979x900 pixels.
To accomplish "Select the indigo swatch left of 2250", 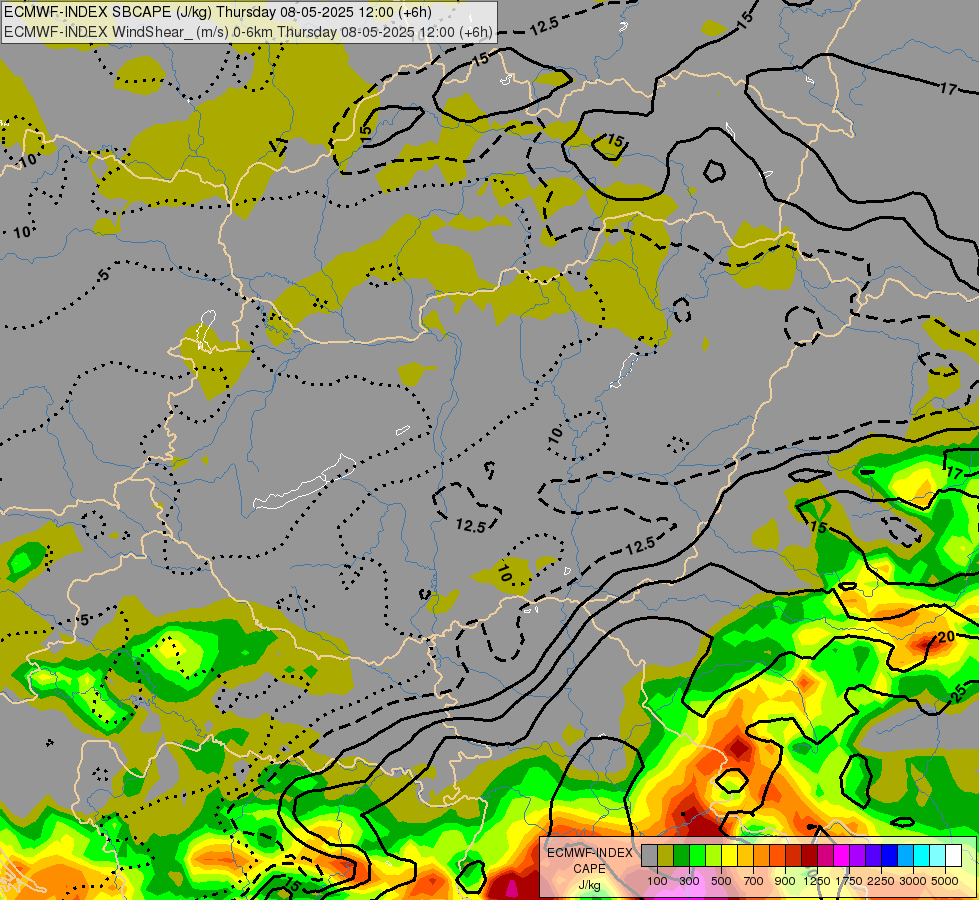I will 873,855.
